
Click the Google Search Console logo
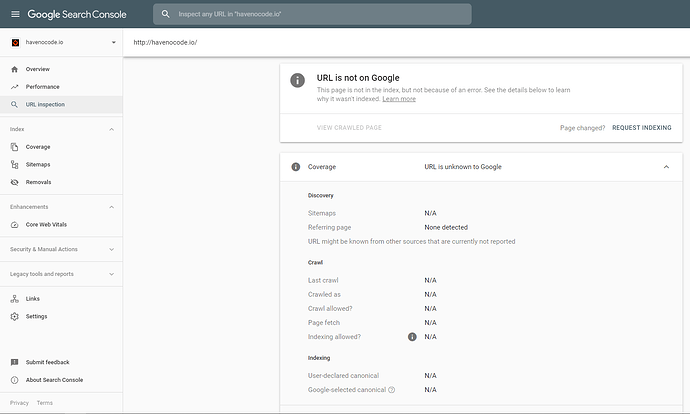point(77,14)
